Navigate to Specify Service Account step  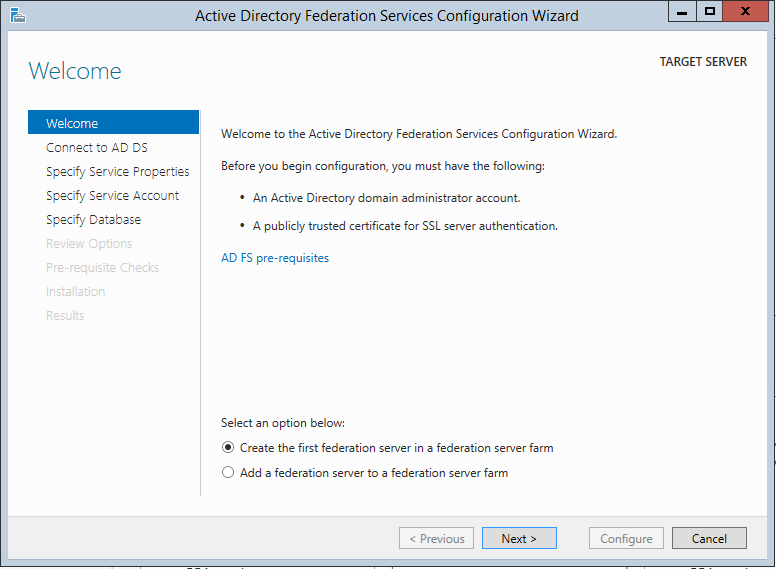112,196
